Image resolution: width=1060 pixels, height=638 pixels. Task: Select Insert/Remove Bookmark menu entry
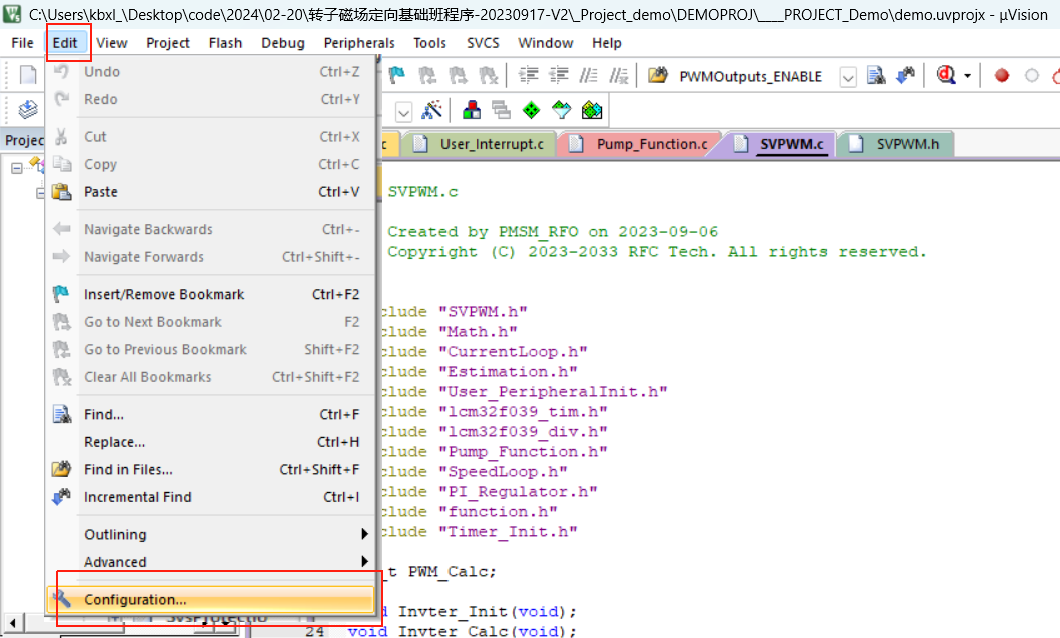point(211,295)
